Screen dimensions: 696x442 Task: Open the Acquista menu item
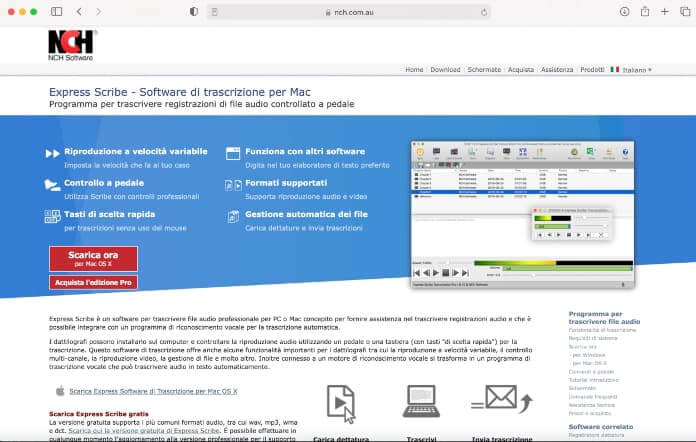521,70
